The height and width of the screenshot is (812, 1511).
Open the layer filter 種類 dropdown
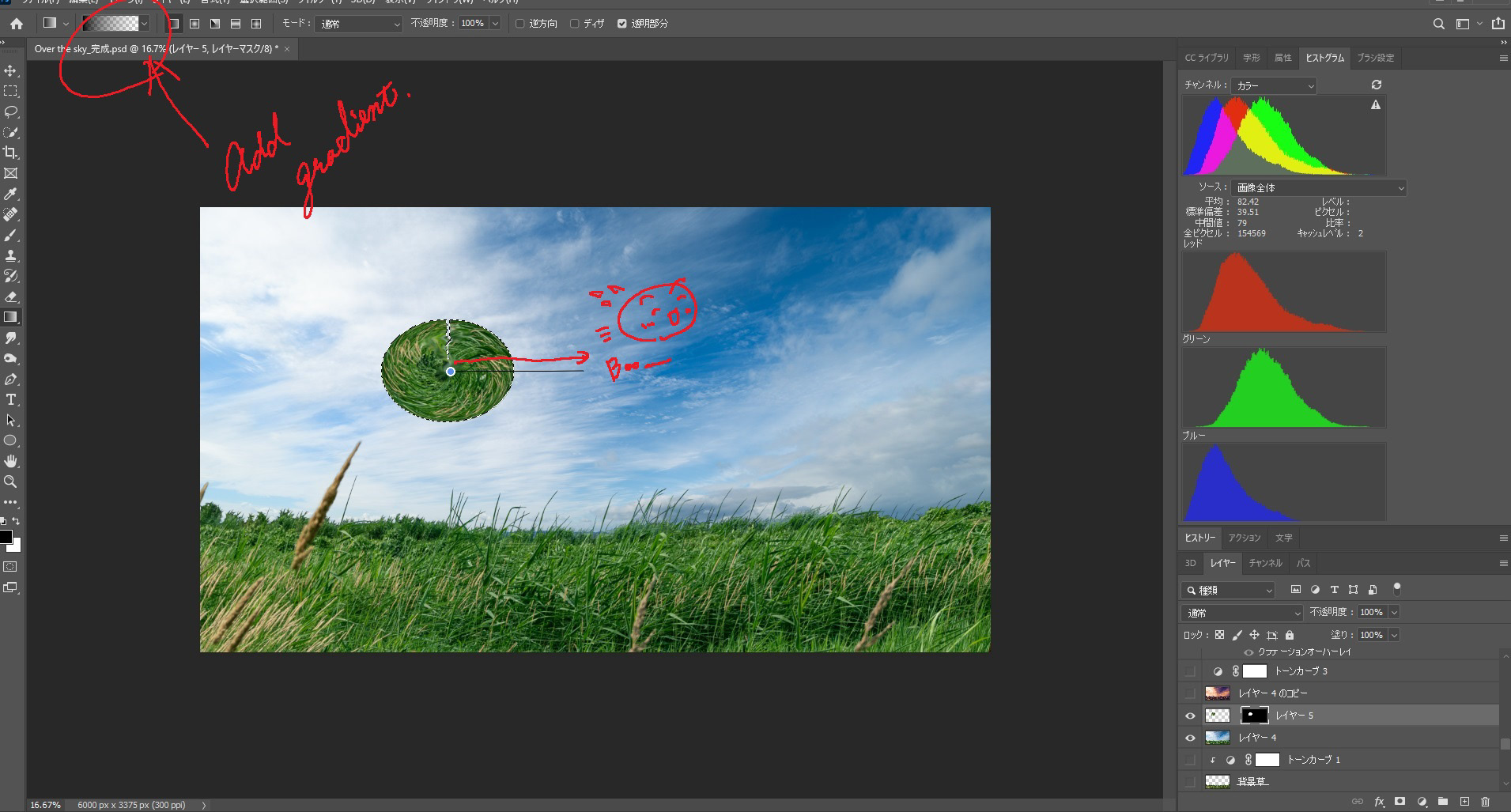click(1229, 590)
